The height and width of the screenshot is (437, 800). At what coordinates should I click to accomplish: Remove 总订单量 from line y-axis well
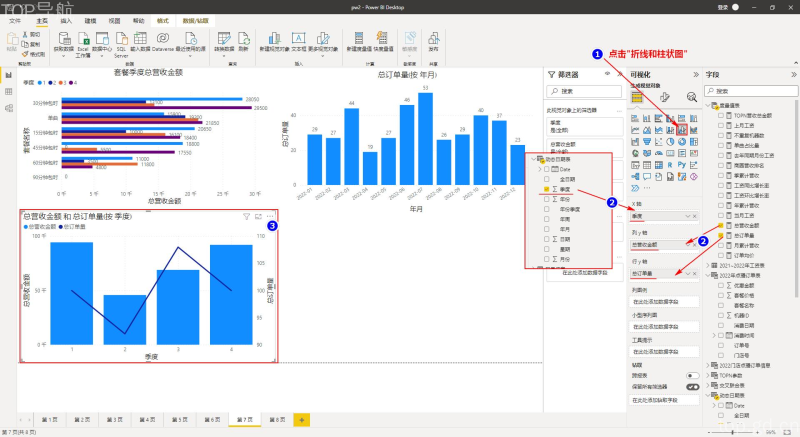tap(694, 274)
